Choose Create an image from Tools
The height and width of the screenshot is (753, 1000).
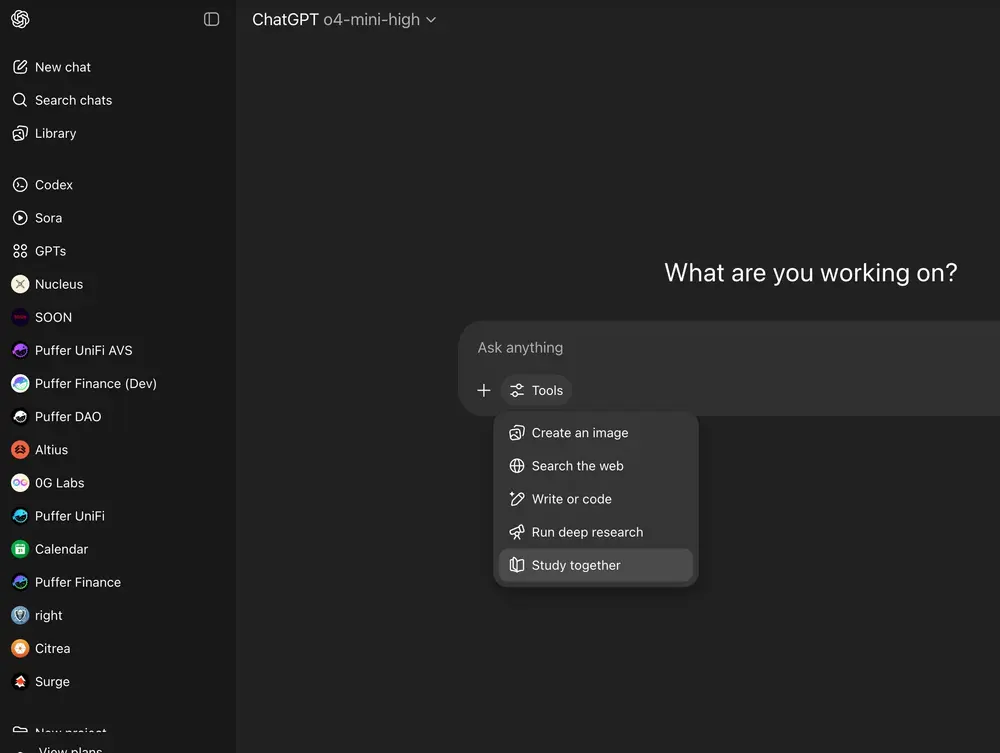580,433
